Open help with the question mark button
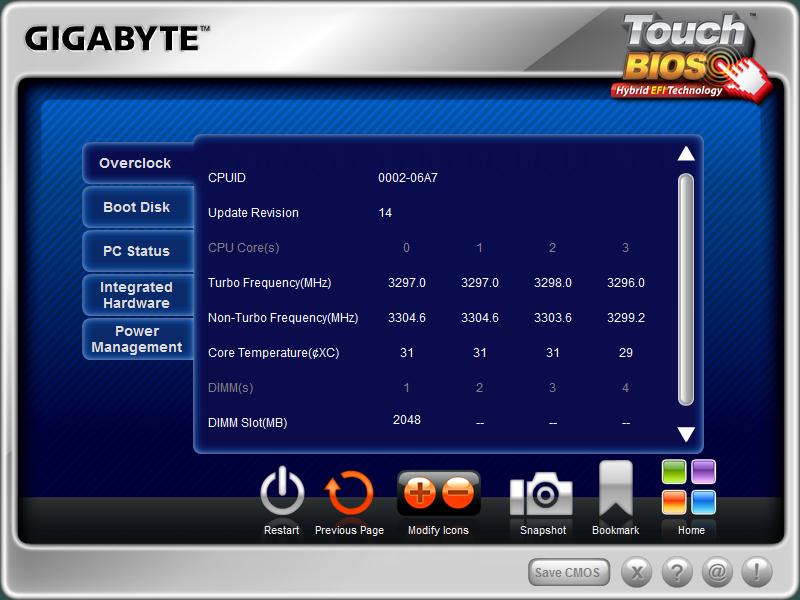Viewport: 800px width, 600px height. 677,572
